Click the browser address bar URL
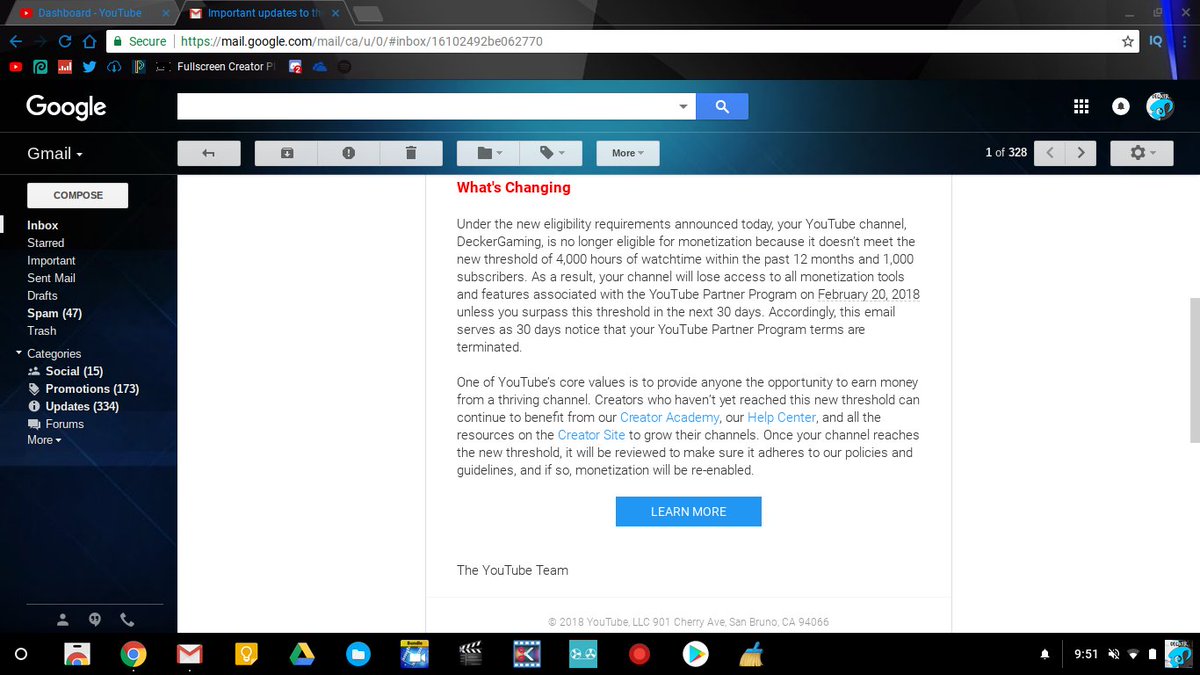The height and width of the screenshot is (675, 1200). (x=360, y=42)
